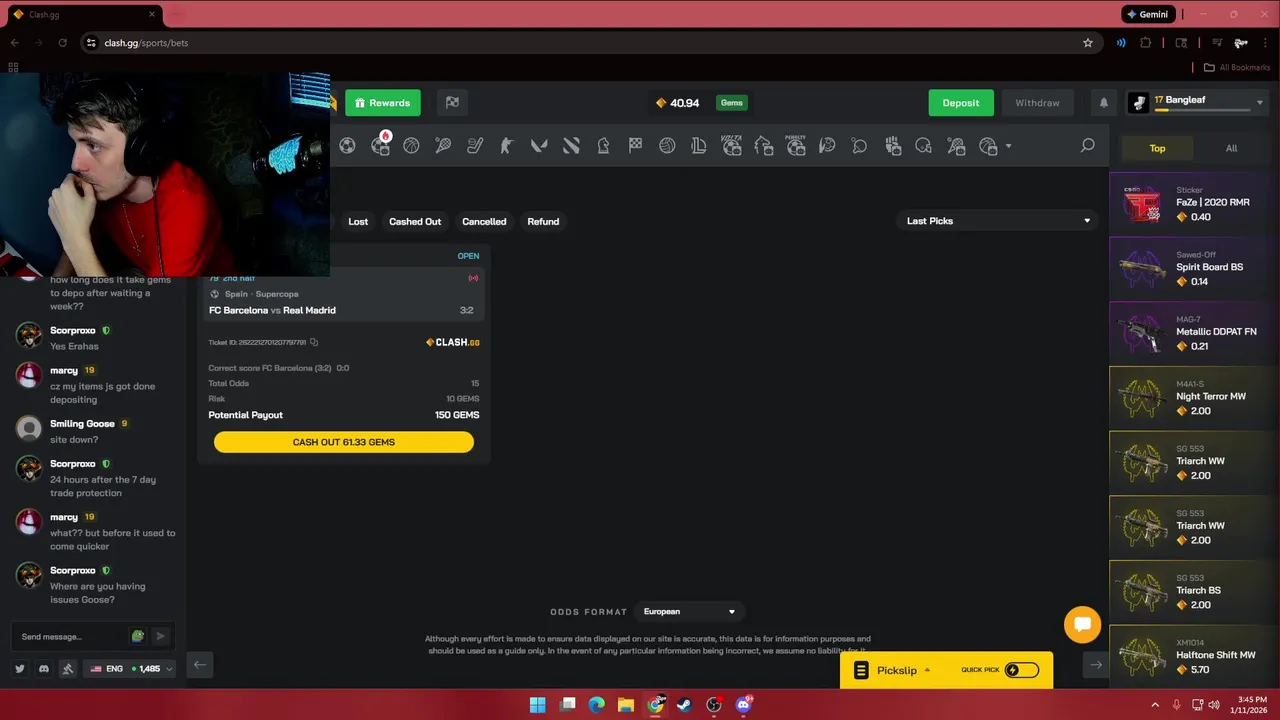Open FaZe 2020 RMR sticker drop
The width and height of the screenshot is (1280, 720).
pyautogui.click(x=1194, y=203)
